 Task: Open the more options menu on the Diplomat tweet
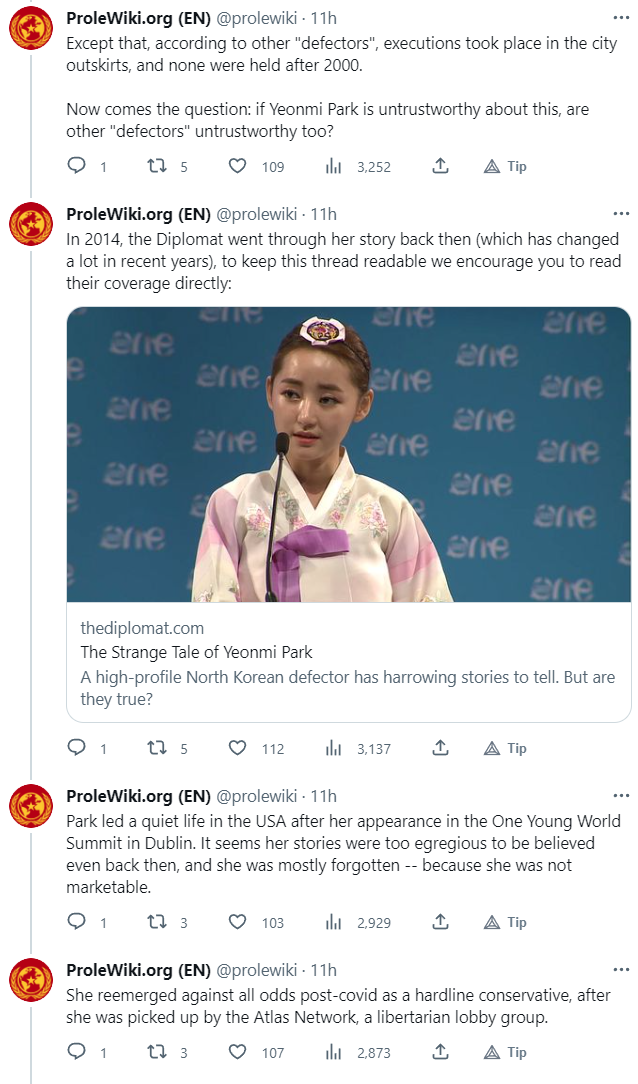pyautogui.click(x=621, y=214)
